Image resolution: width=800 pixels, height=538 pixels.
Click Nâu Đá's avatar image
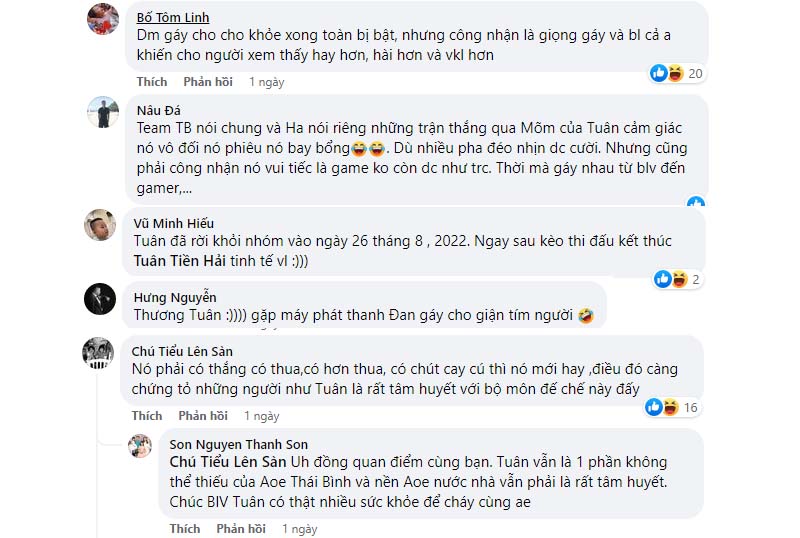coord(103,113)
